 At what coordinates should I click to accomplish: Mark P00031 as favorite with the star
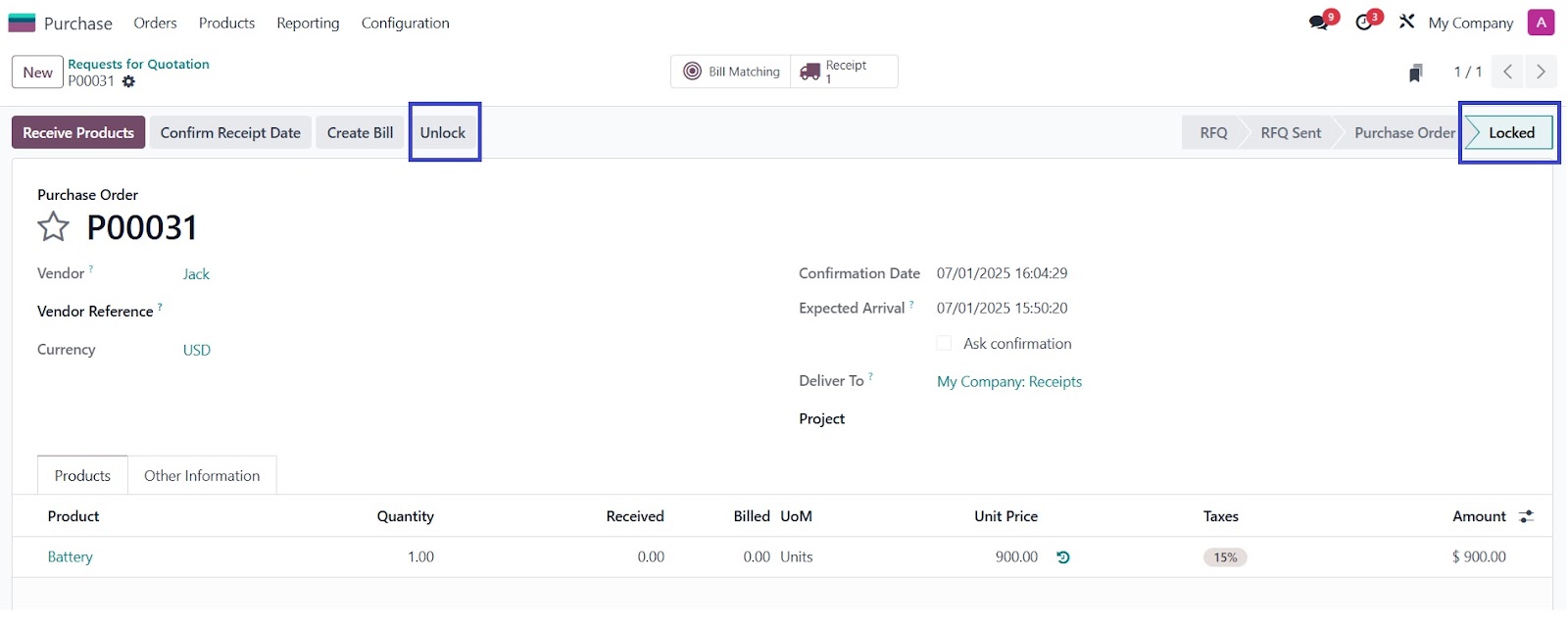point(53,227)
